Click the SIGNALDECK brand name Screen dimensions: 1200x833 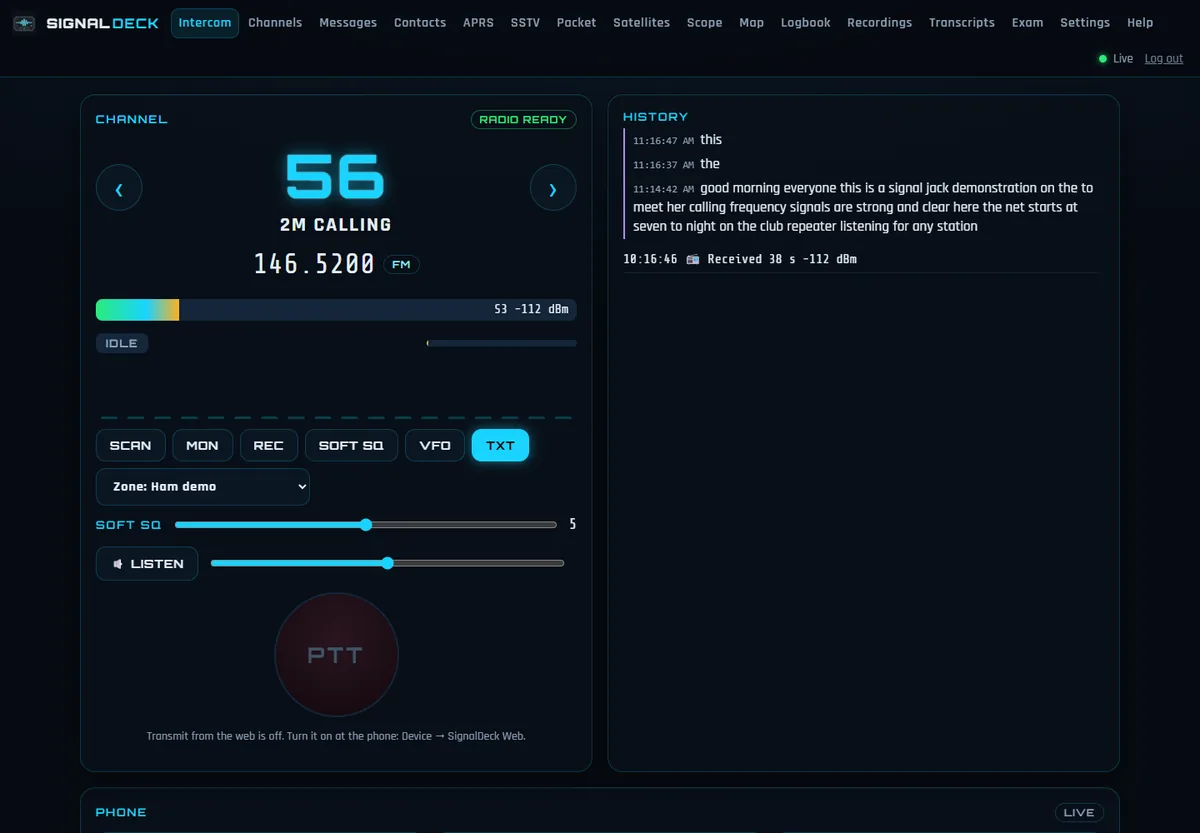pyautogui.click(x=103, y=23)
